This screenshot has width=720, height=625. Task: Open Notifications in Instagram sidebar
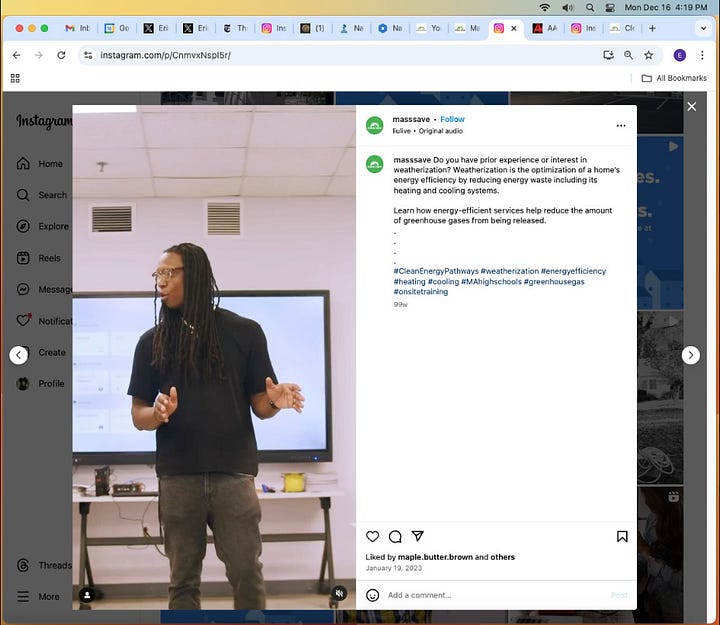click(43, 321)
